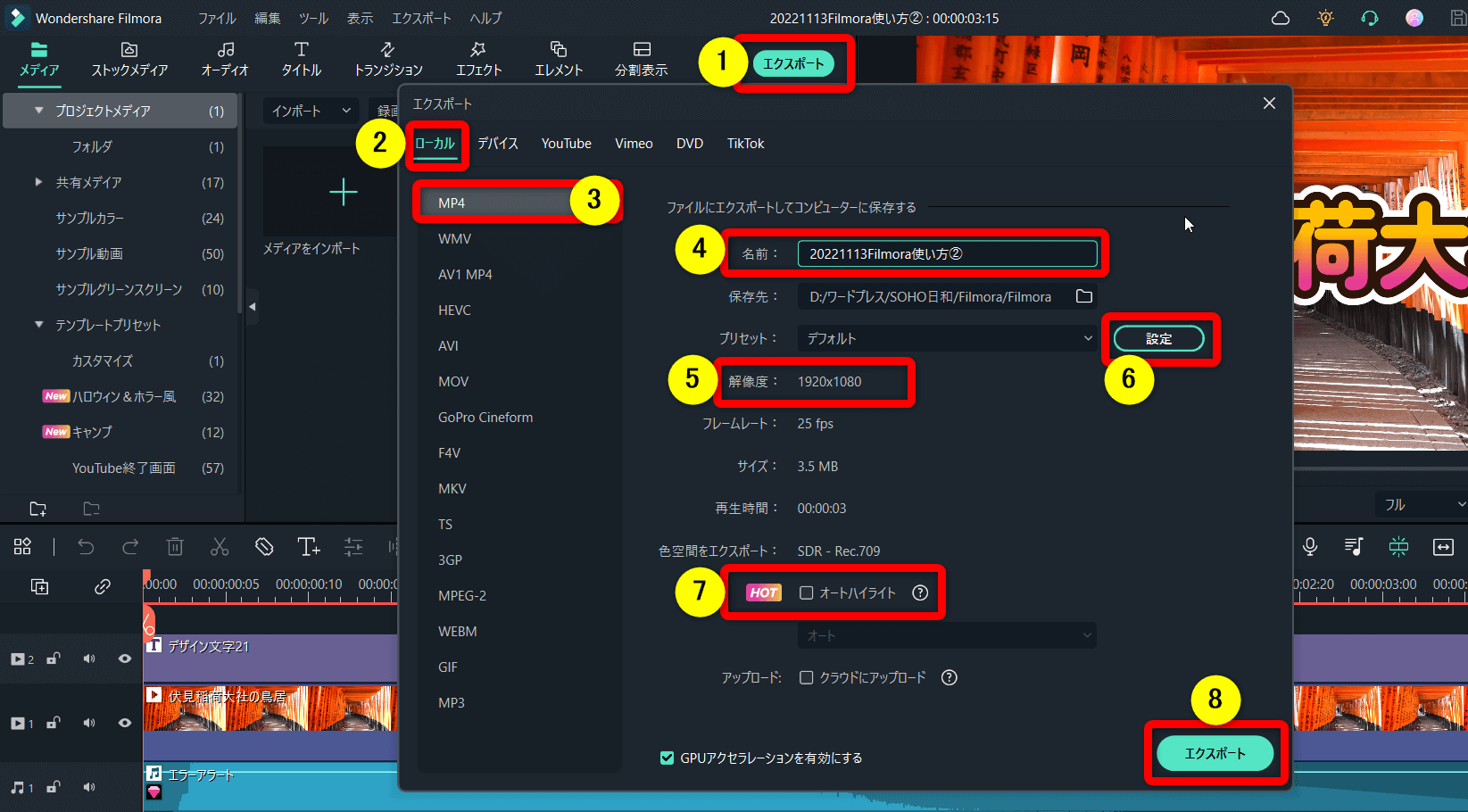The width and height of the screenshot is (1468, 812).
Task: Click the top toolbar Export button
Action: 793,63
